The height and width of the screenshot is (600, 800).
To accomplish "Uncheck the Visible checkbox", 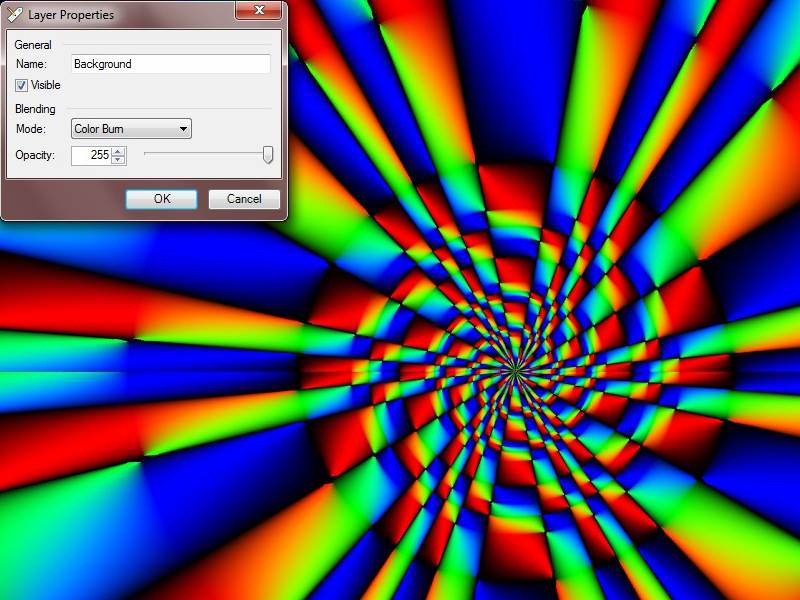I will (x=21, y=85).
